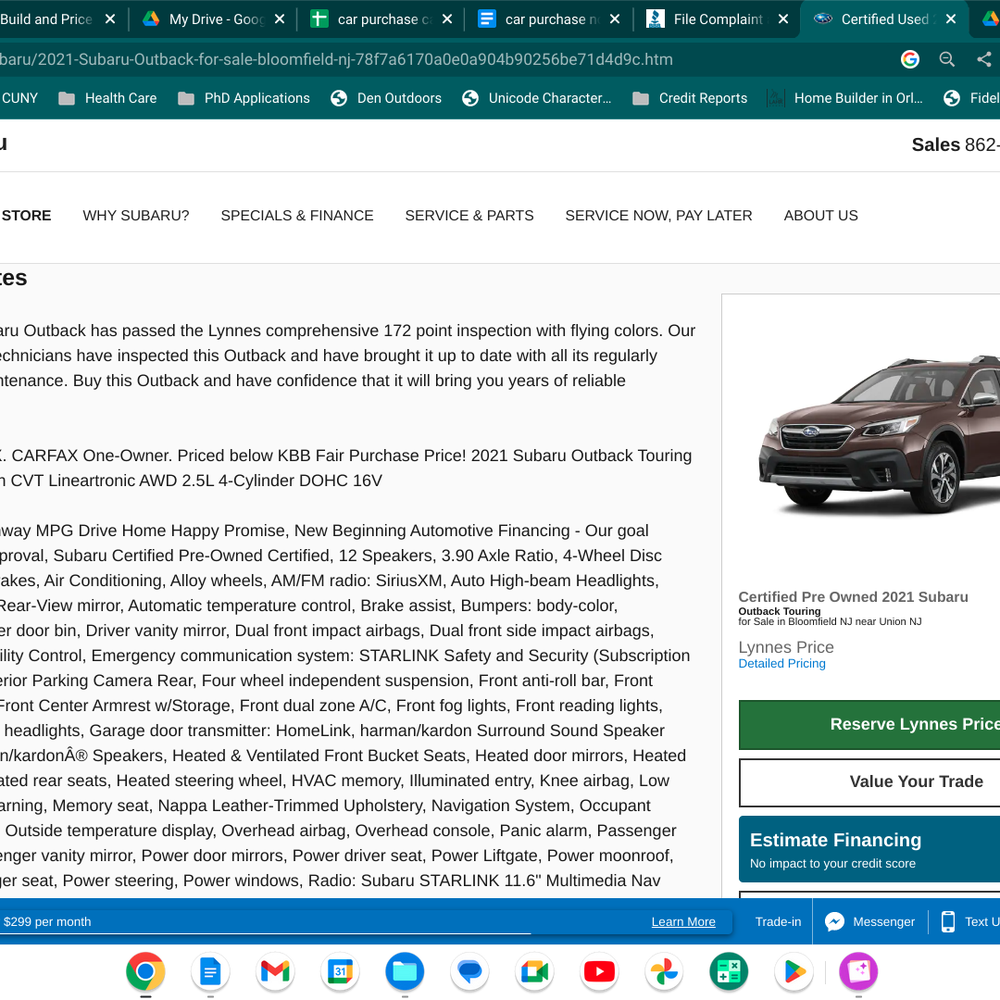Screen dimensions: 1000x1000
Task: Open YouTube from the shelf
Action: tap(599, 971)
